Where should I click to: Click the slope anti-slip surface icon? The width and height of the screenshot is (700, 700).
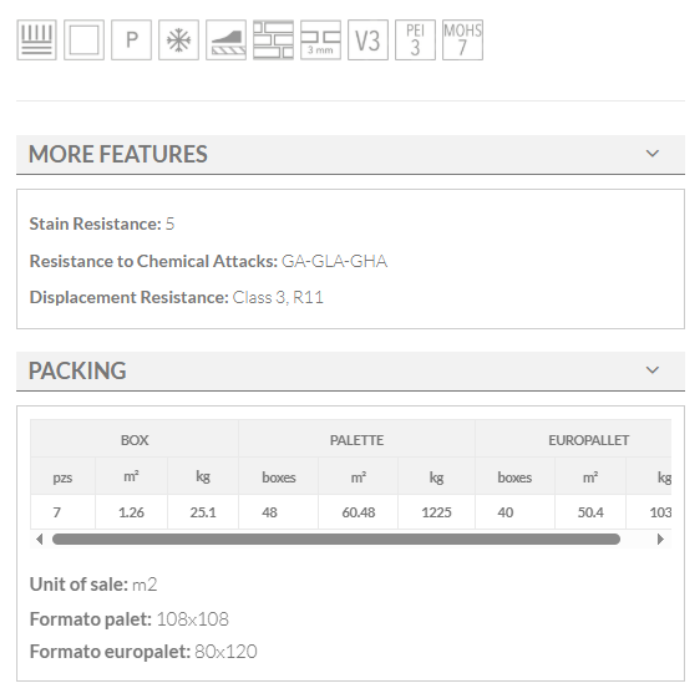pyautogui.click(x=225, y=41)
